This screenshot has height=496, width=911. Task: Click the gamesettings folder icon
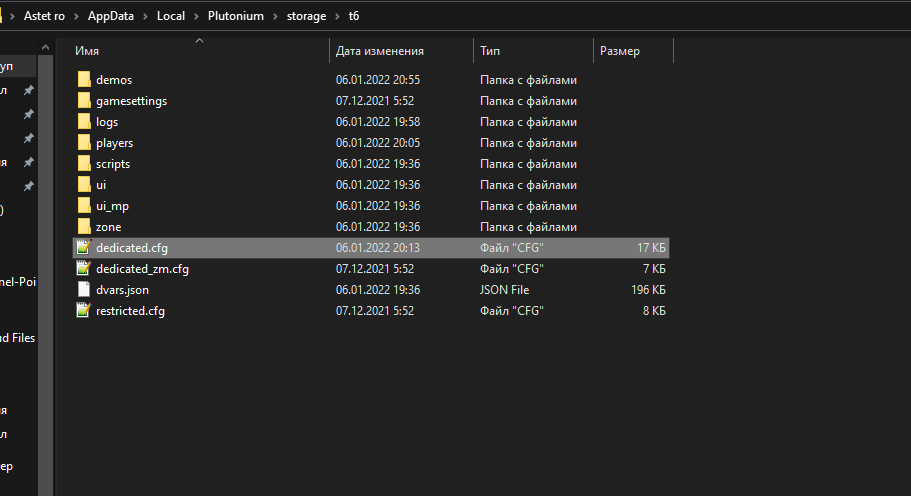pyautogui.click(x=84, y=101)
